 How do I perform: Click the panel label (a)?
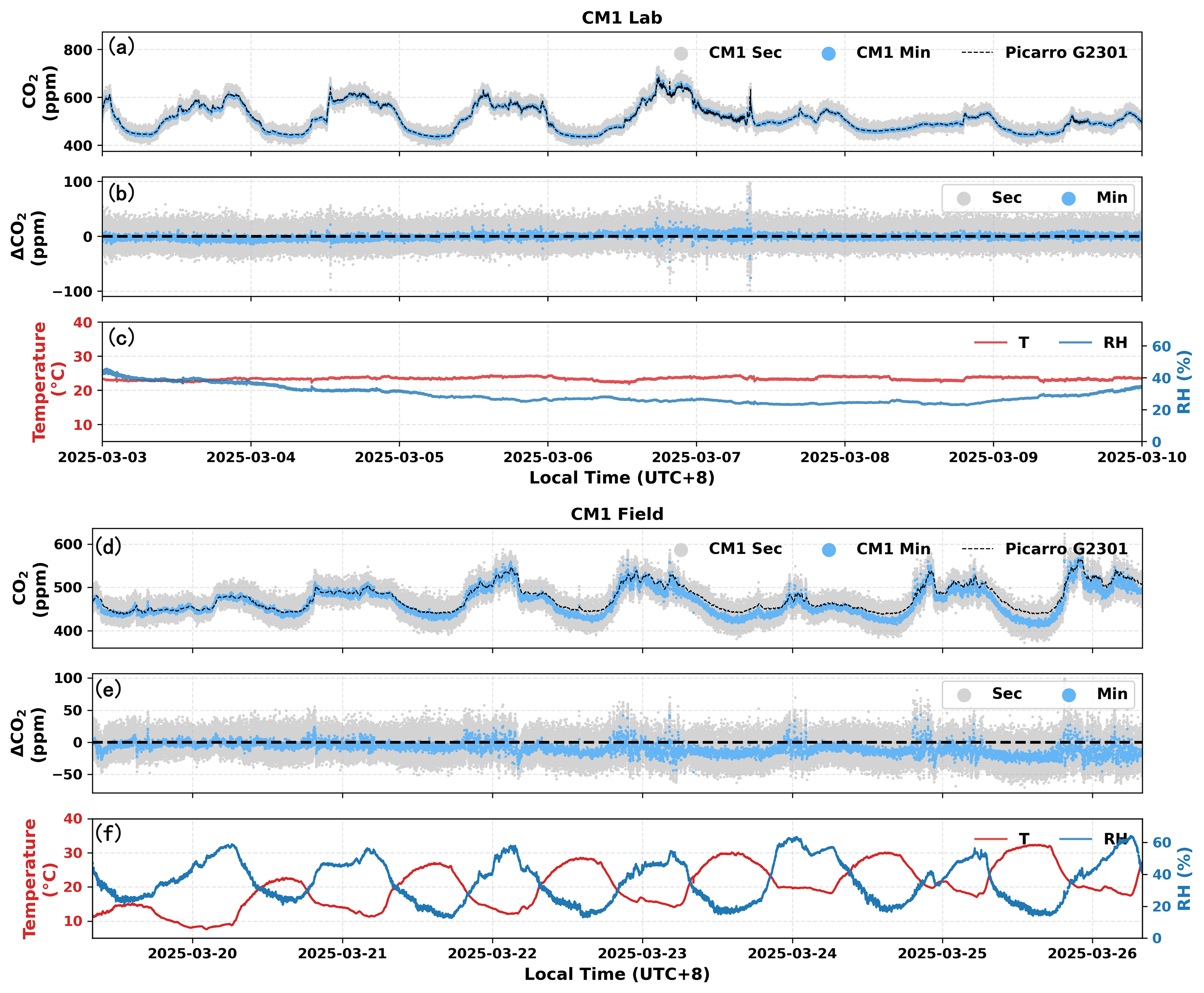(x=121, y=46)
